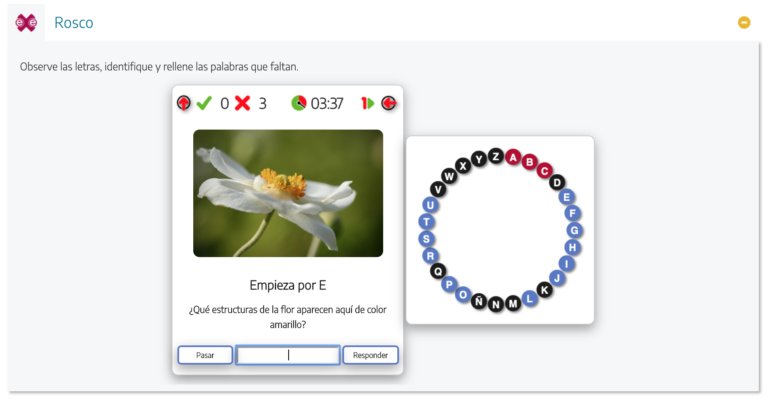Click the red left-arrow exit icon

(x=389, y=103)
